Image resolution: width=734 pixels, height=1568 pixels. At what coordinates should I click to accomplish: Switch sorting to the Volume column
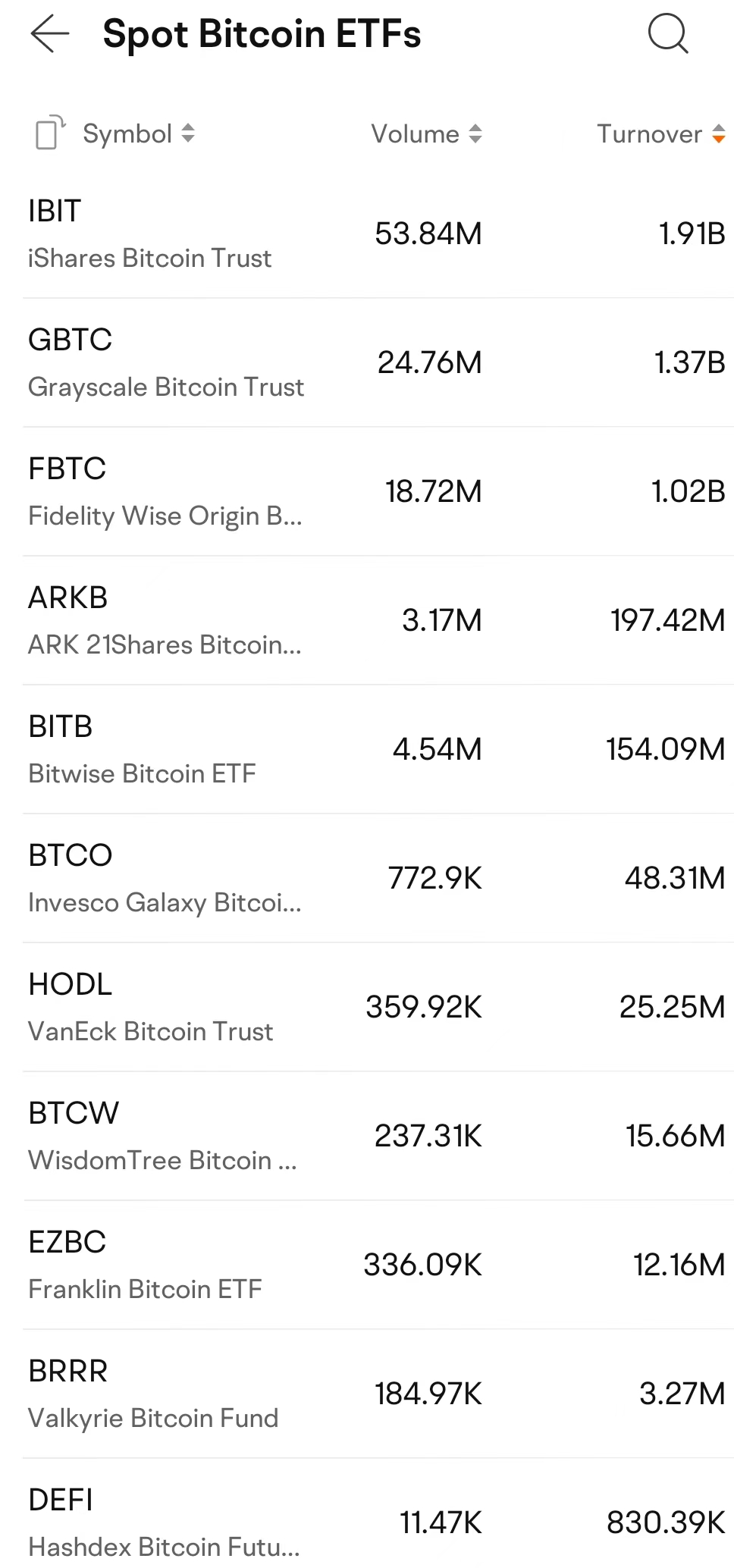coord(426,133)
